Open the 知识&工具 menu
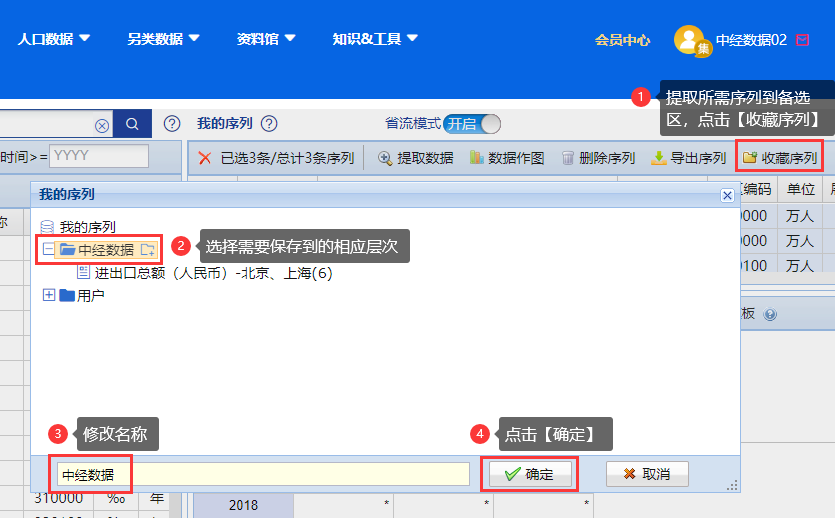 coord(375,39)
